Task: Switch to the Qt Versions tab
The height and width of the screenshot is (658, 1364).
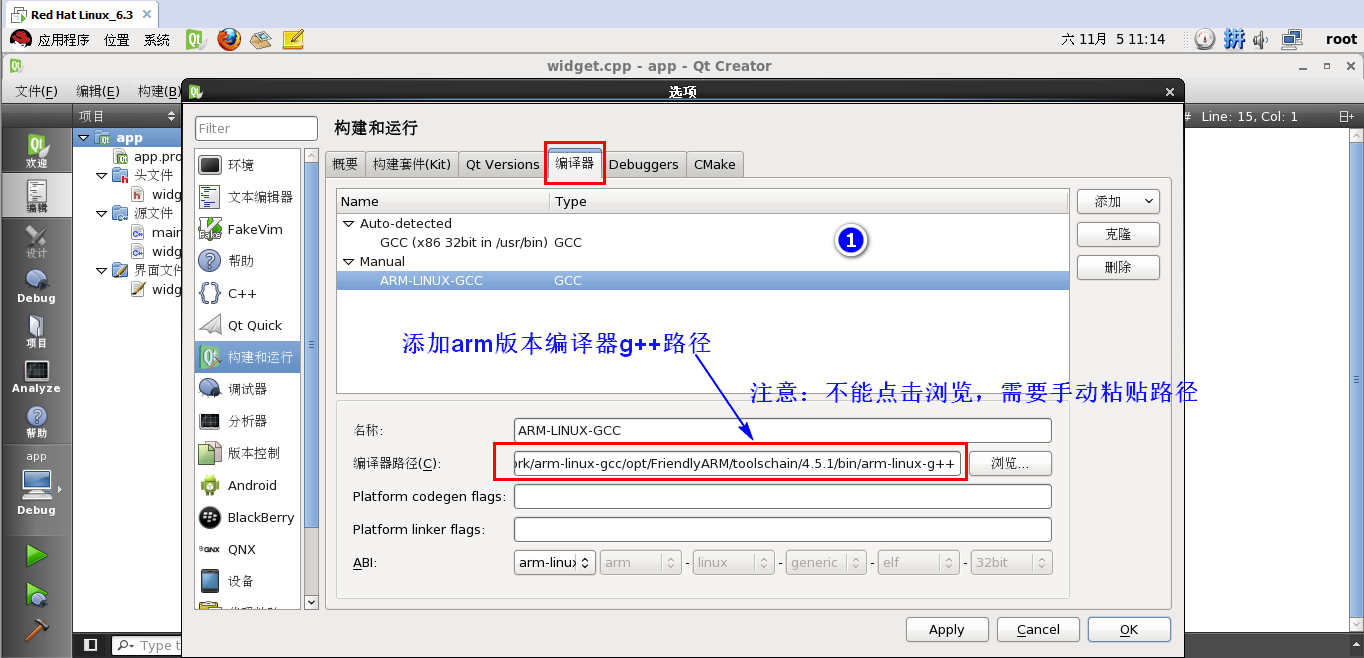Action: 502,165
